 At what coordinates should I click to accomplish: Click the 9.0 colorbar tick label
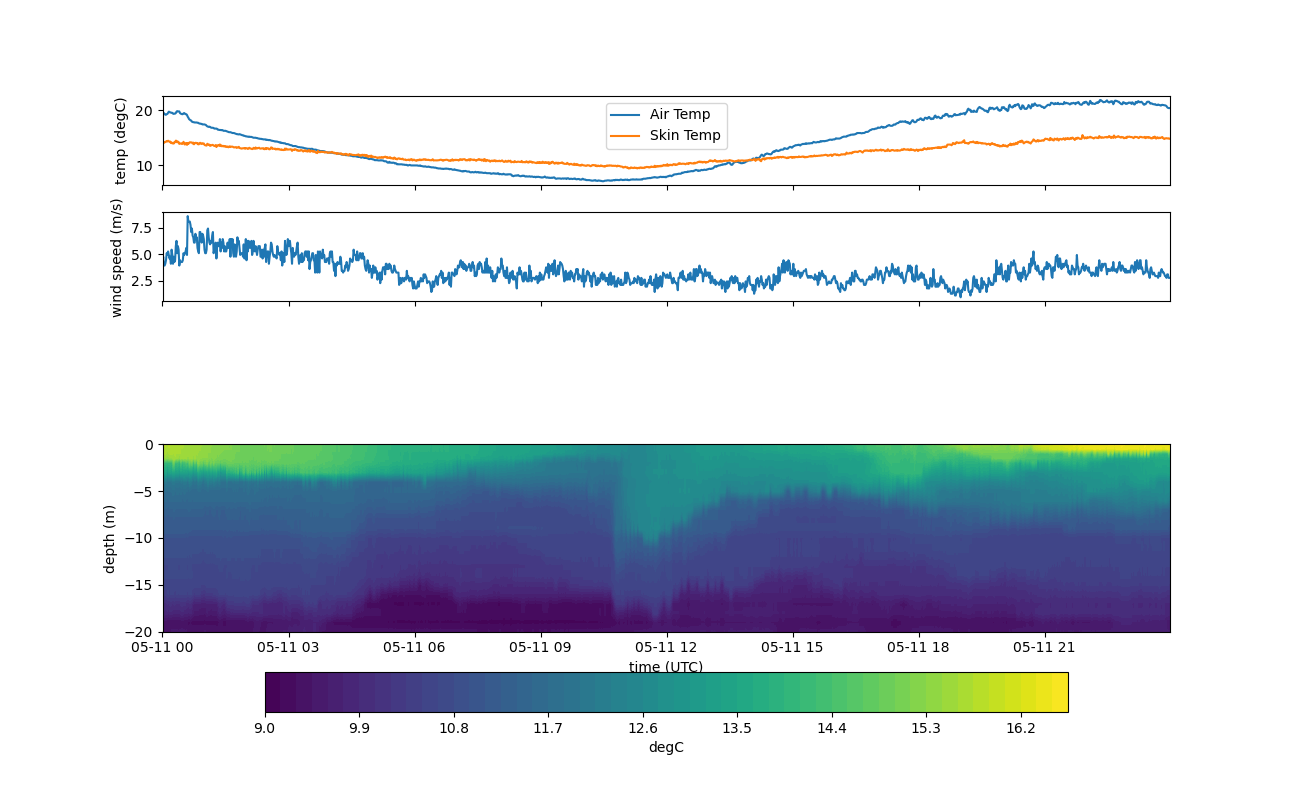pos(265,728)
